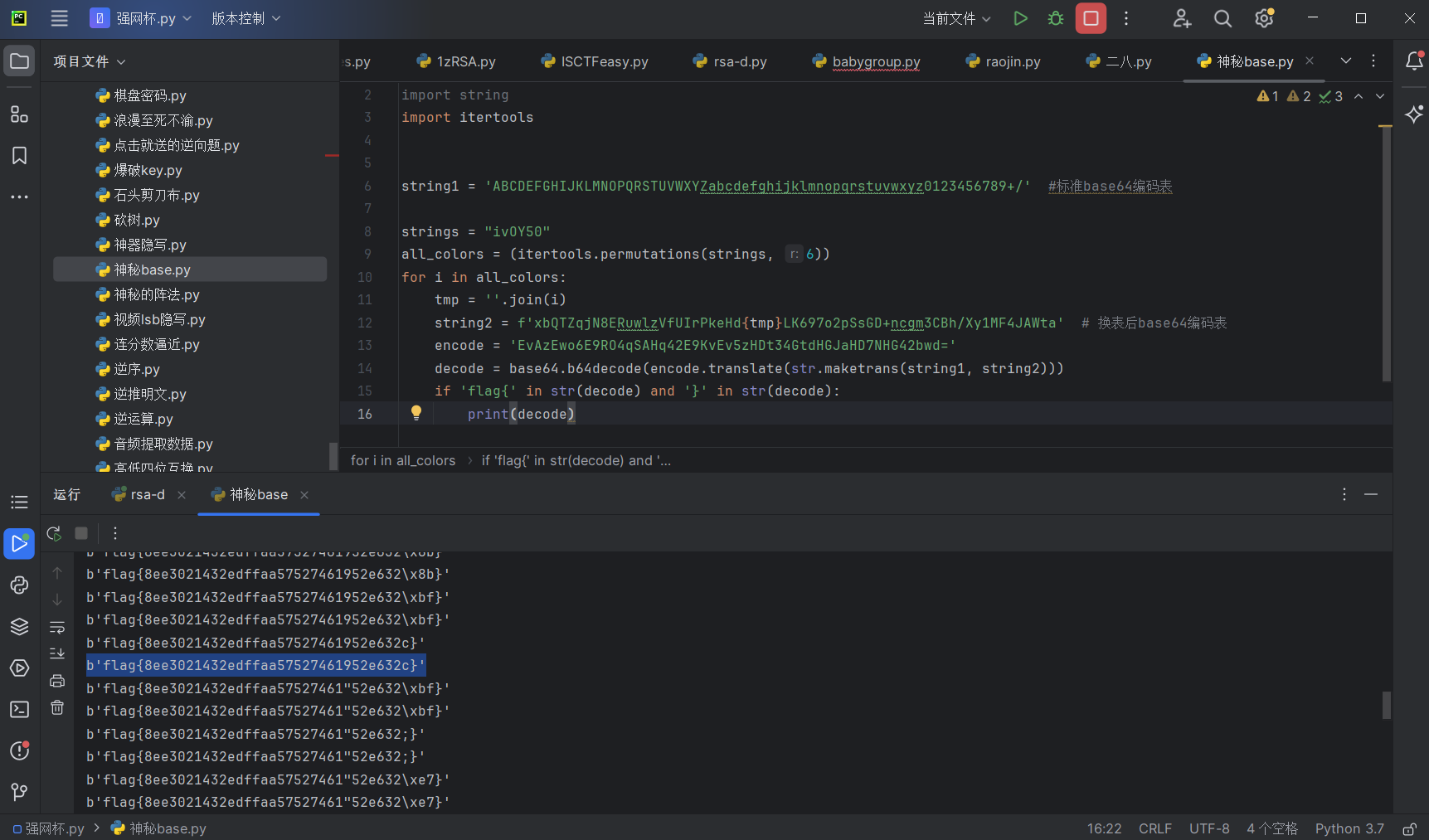Open the Code With Me icon

(x=1182, y=18)
